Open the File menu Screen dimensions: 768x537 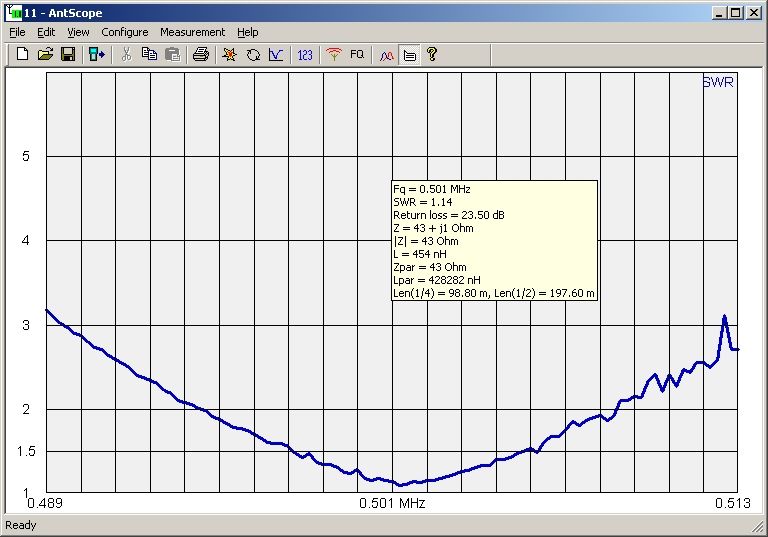pyautogui.click(x=17, y=32)
